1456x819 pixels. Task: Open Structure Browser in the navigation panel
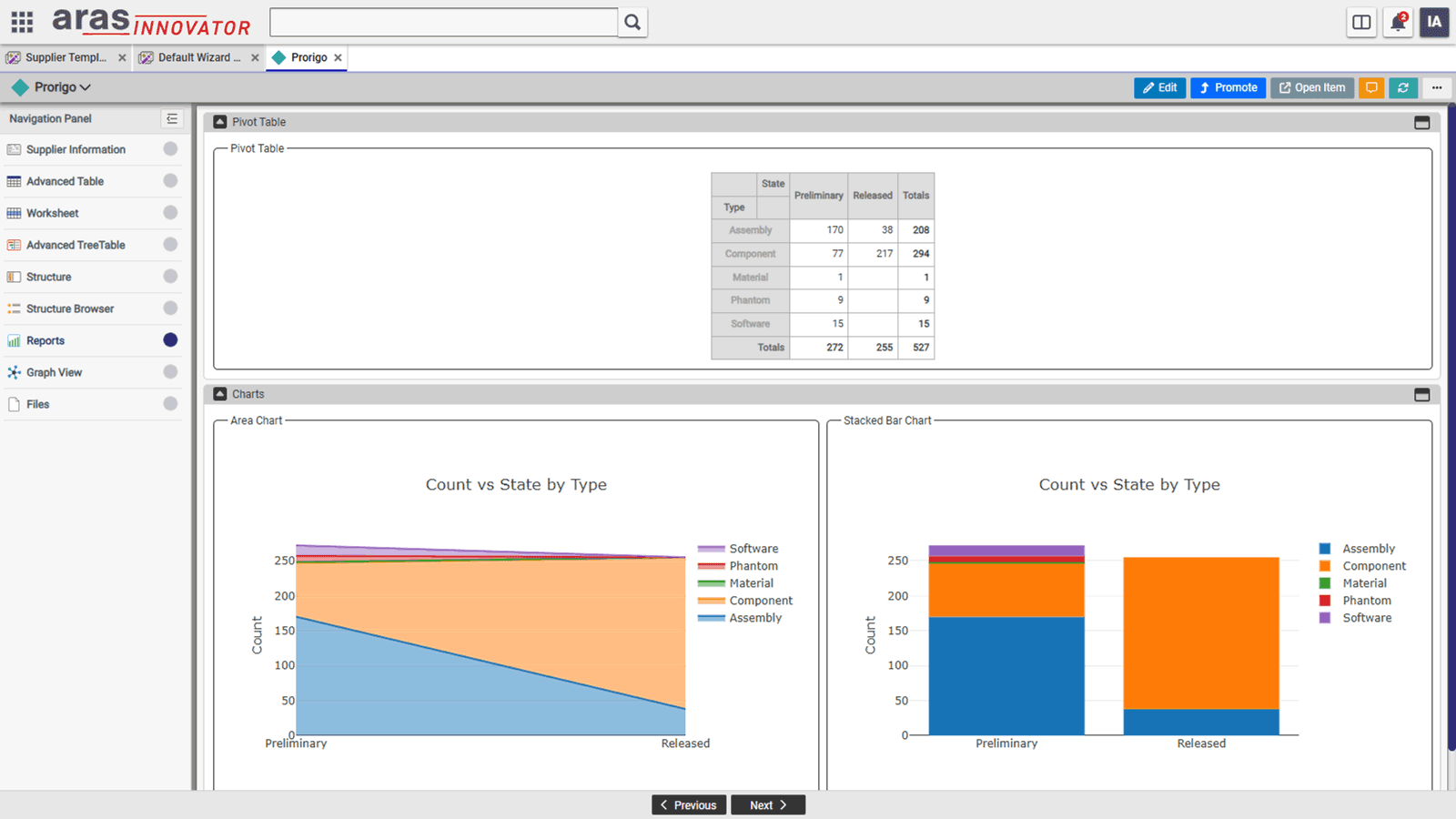[70, 308]
